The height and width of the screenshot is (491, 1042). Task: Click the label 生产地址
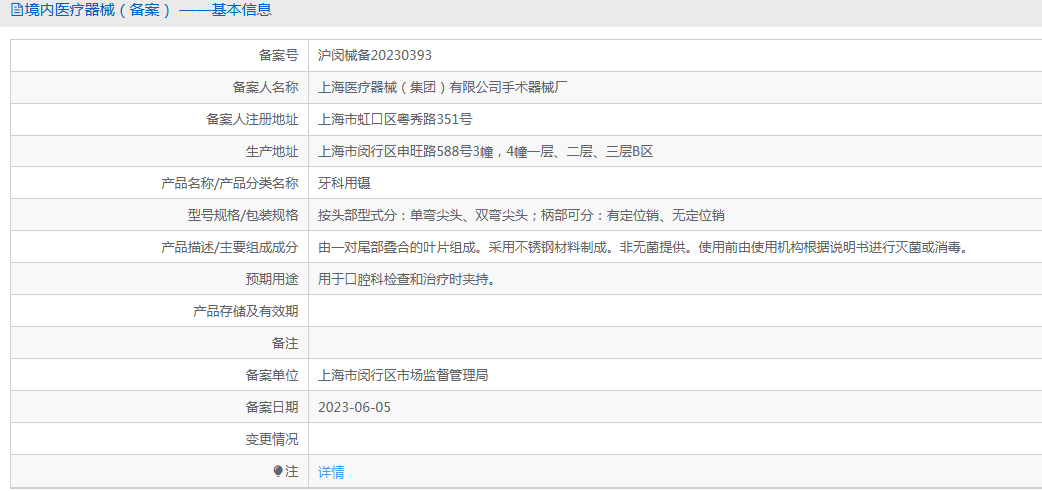point(272,151)
